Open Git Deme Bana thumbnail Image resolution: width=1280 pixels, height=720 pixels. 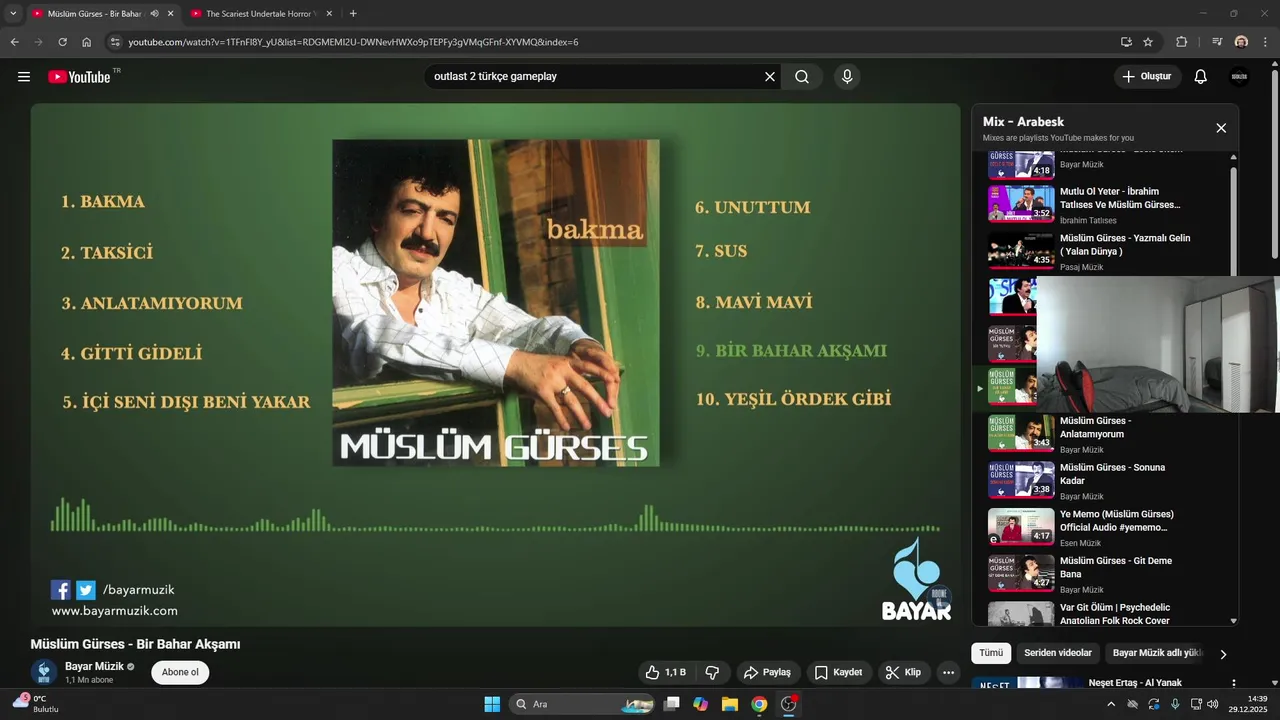pos(1021,573)
